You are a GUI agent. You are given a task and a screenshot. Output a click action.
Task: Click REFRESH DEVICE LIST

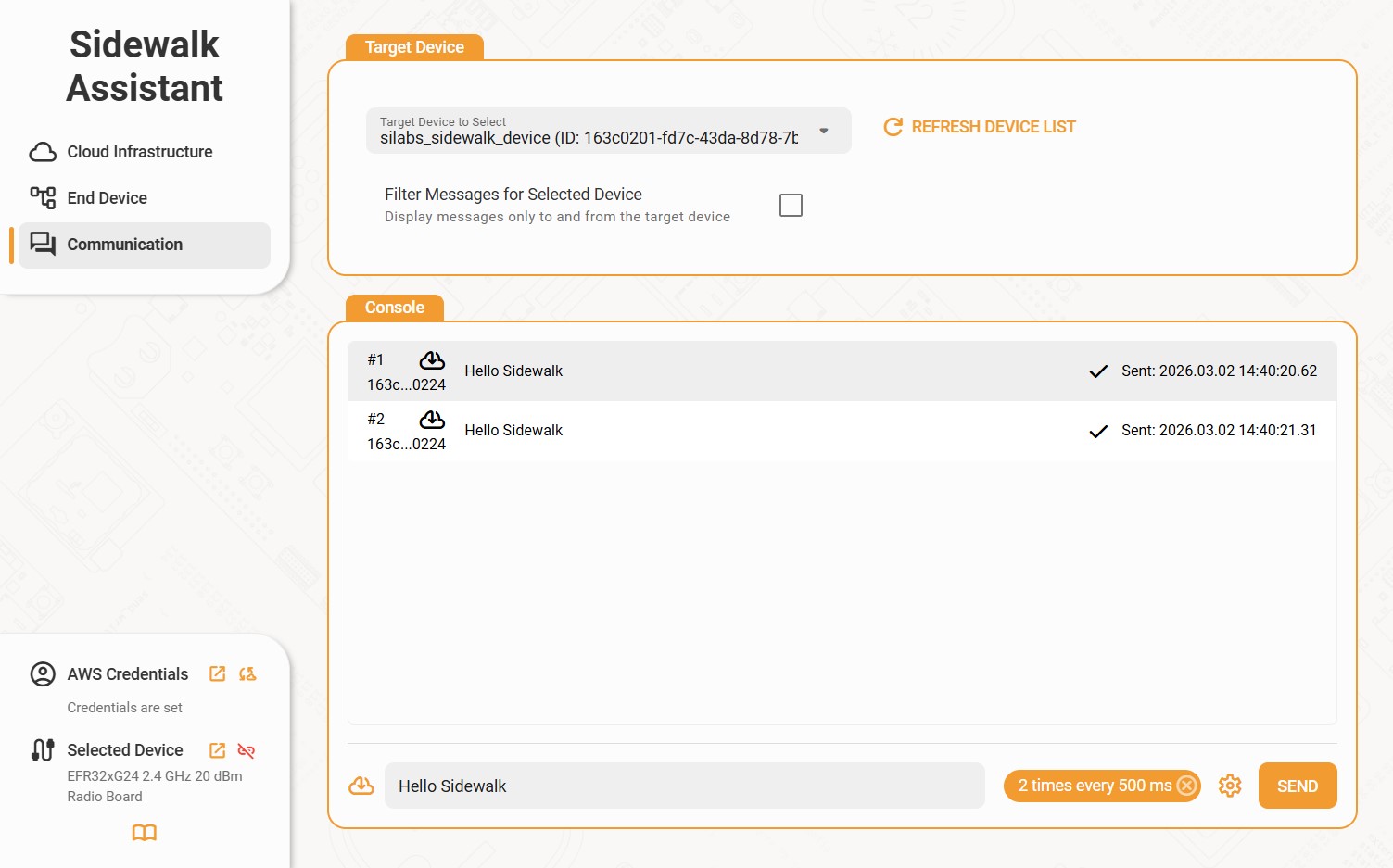point(980,127)
